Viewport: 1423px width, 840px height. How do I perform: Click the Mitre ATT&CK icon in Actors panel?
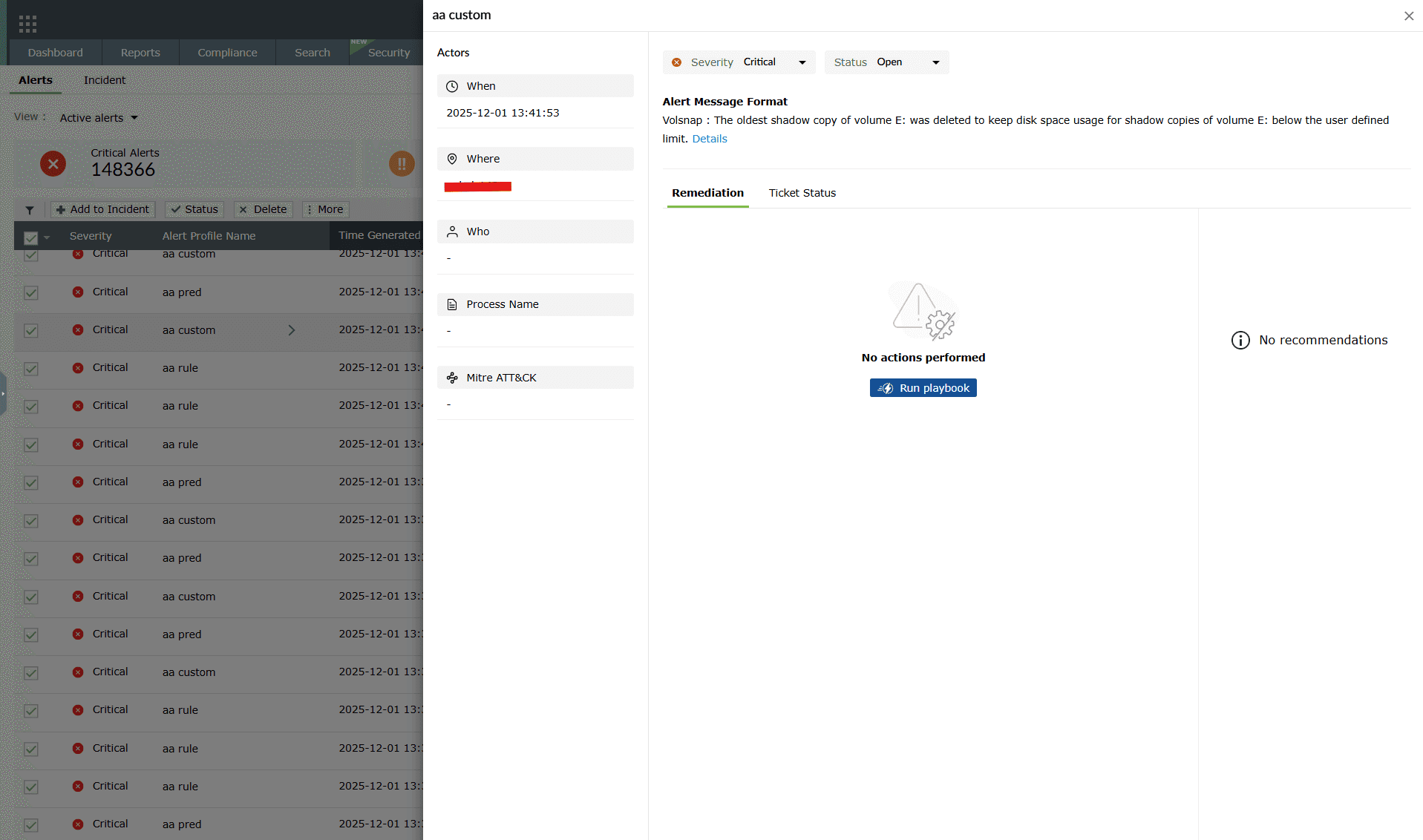click(x=452, y=377)
